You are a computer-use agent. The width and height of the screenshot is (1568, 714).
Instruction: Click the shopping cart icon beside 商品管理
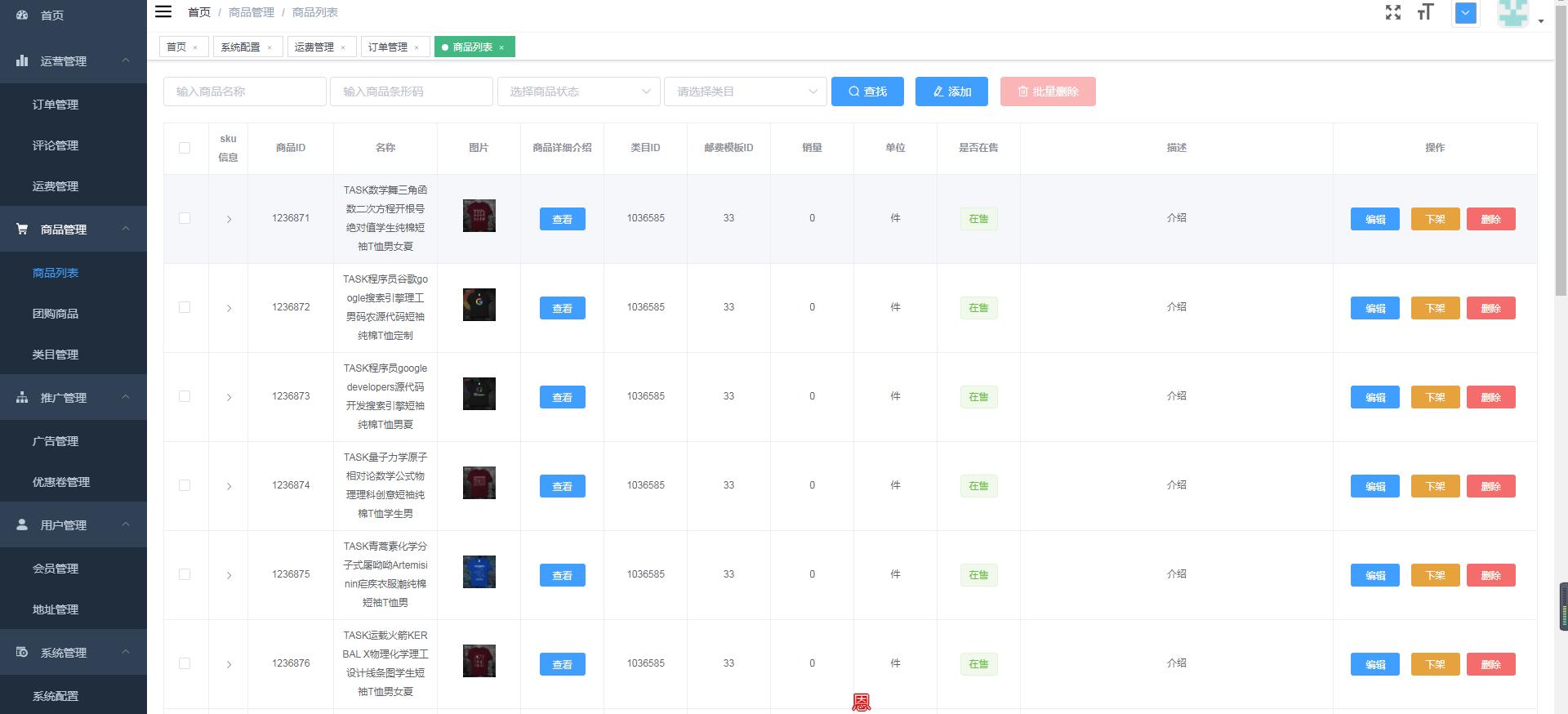point(22,229)
